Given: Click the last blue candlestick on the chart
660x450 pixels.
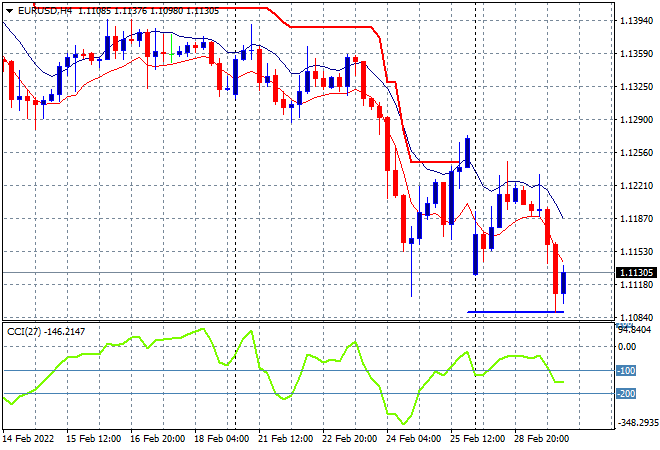Looking at the screenshot, I should 564,283.
